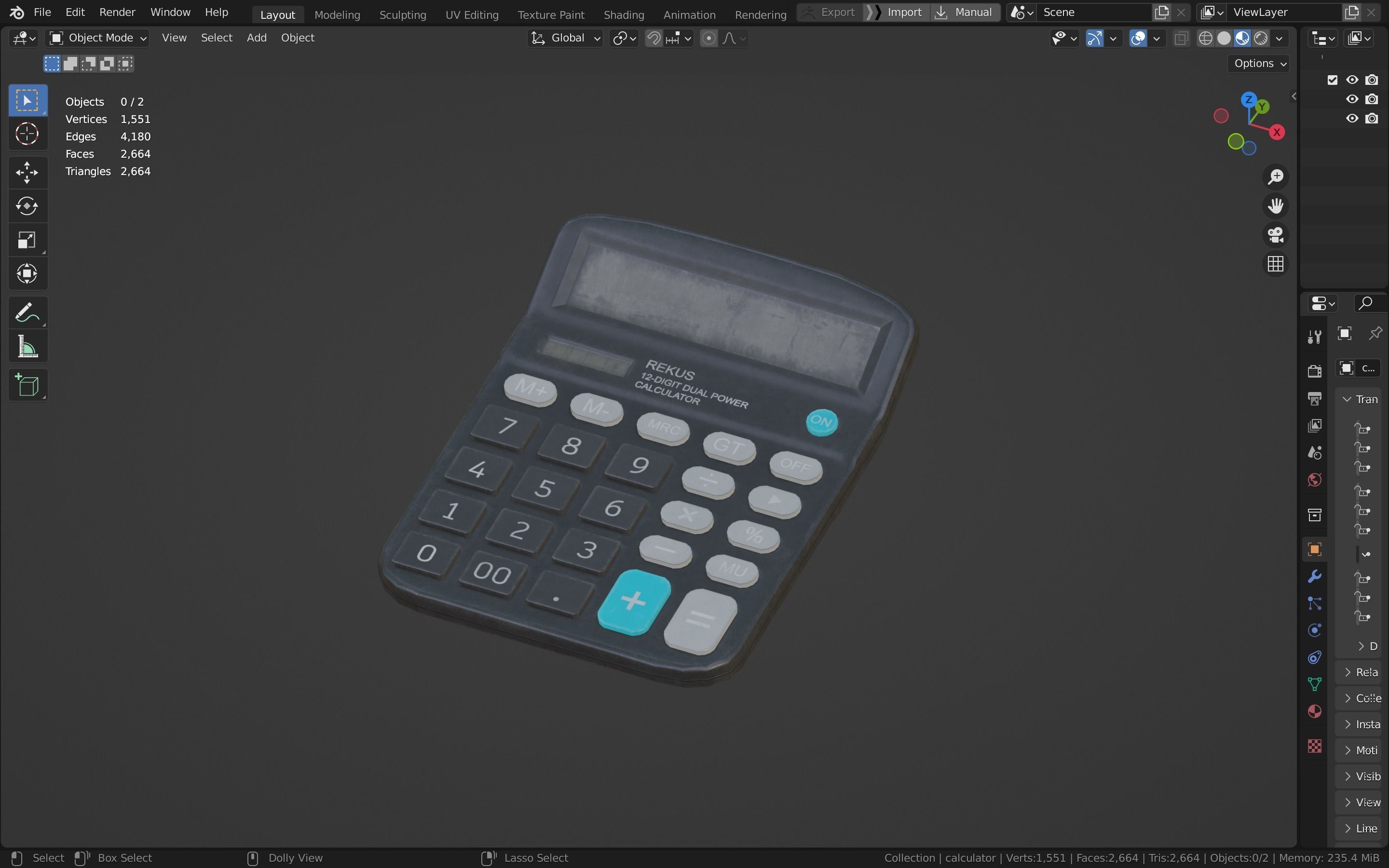Select the Annotate tool

[x=27, y=313]
